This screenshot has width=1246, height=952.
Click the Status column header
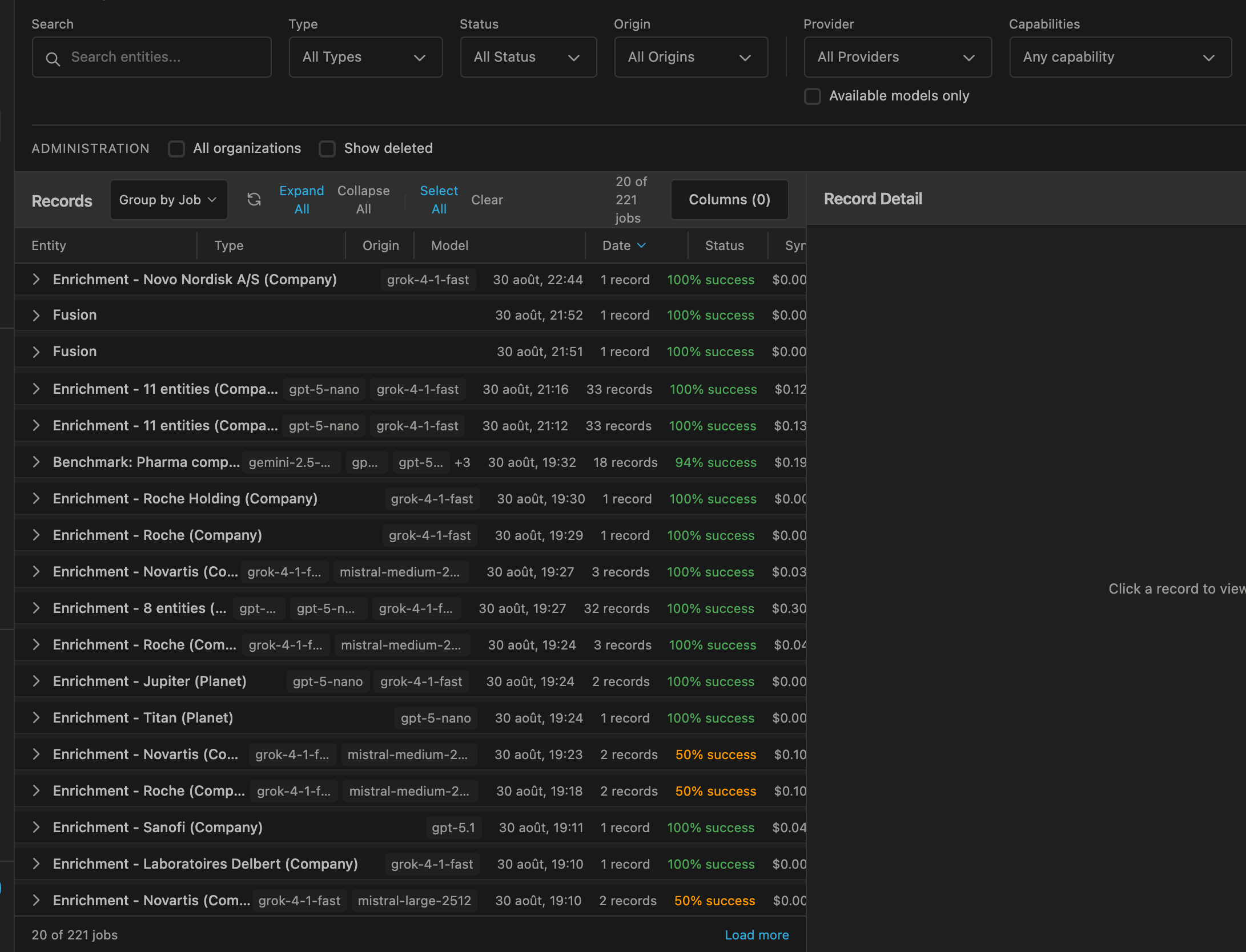click(x=725, y=245)
